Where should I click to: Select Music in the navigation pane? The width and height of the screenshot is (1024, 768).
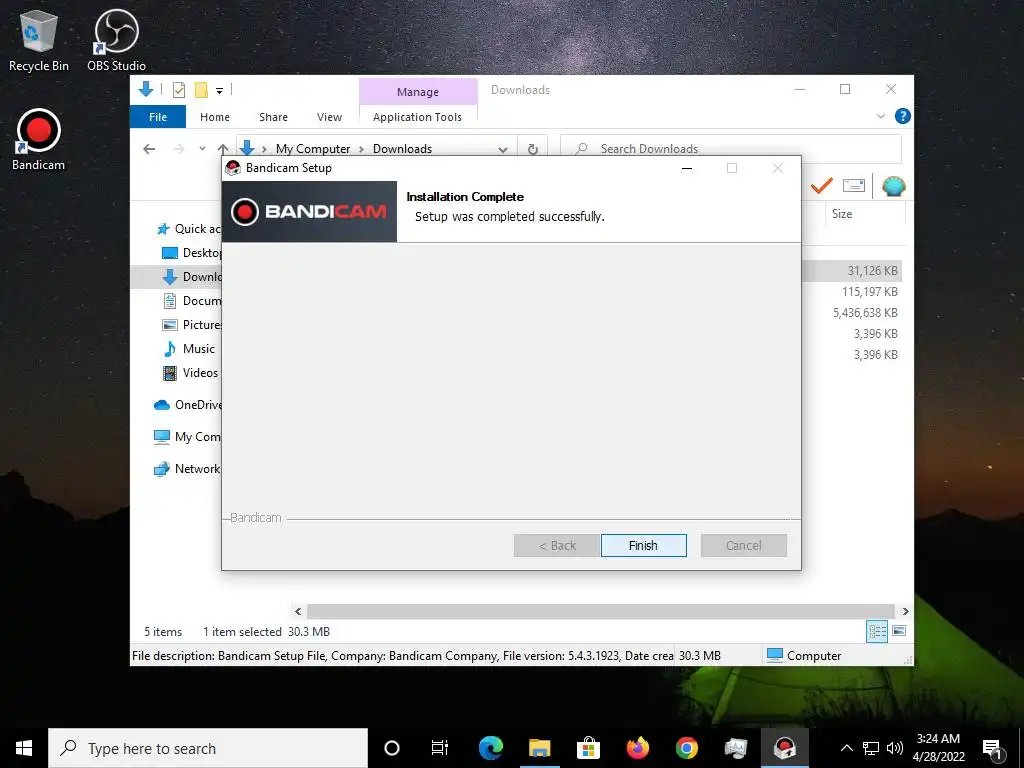click(189, 349)
